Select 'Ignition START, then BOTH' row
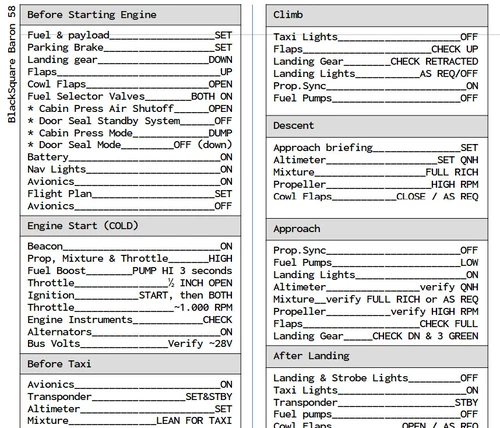The width and height of the screenshot is (500, 428). [x=130, y=295]
